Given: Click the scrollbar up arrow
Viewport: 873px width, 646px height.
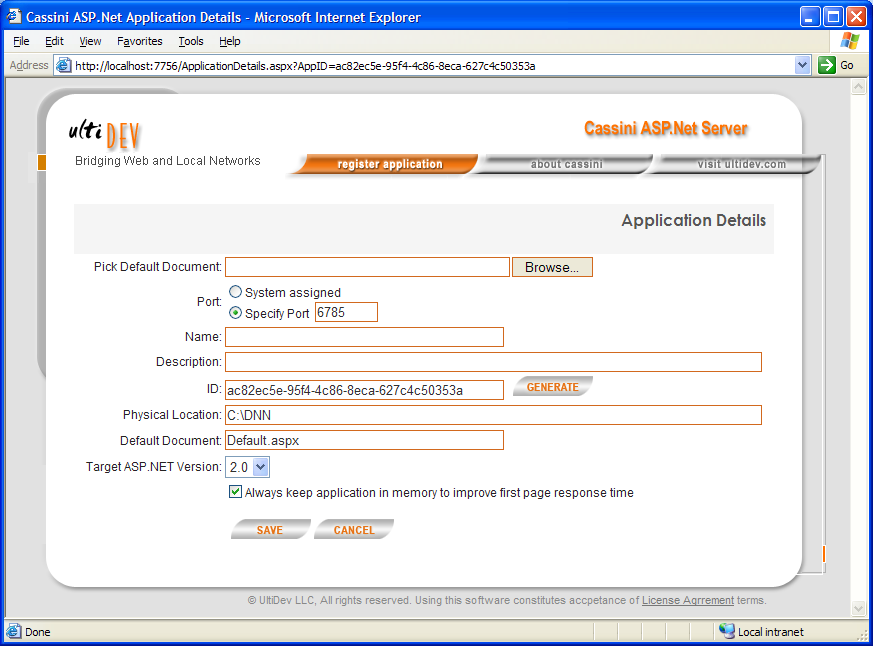Looking at the screenshot, I should click(x=859, y=86).
